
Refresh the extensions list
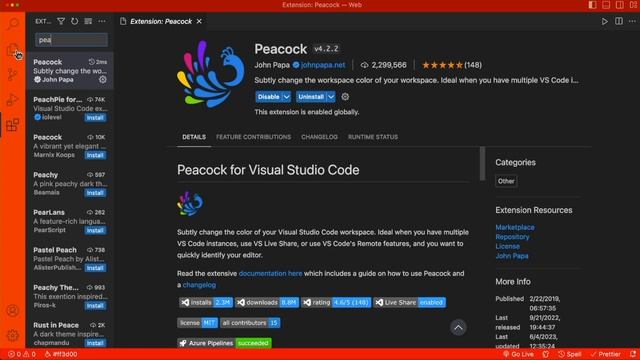tap(74, 21)
